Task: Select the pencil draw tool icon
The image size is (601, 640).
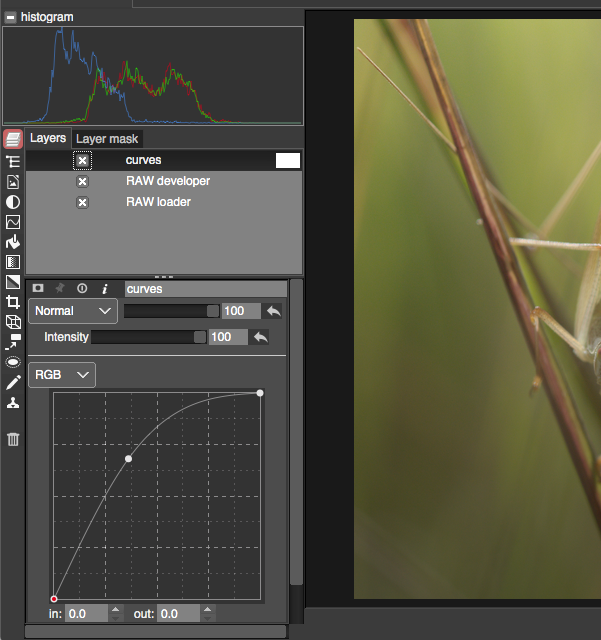Action: pos(13,382)
